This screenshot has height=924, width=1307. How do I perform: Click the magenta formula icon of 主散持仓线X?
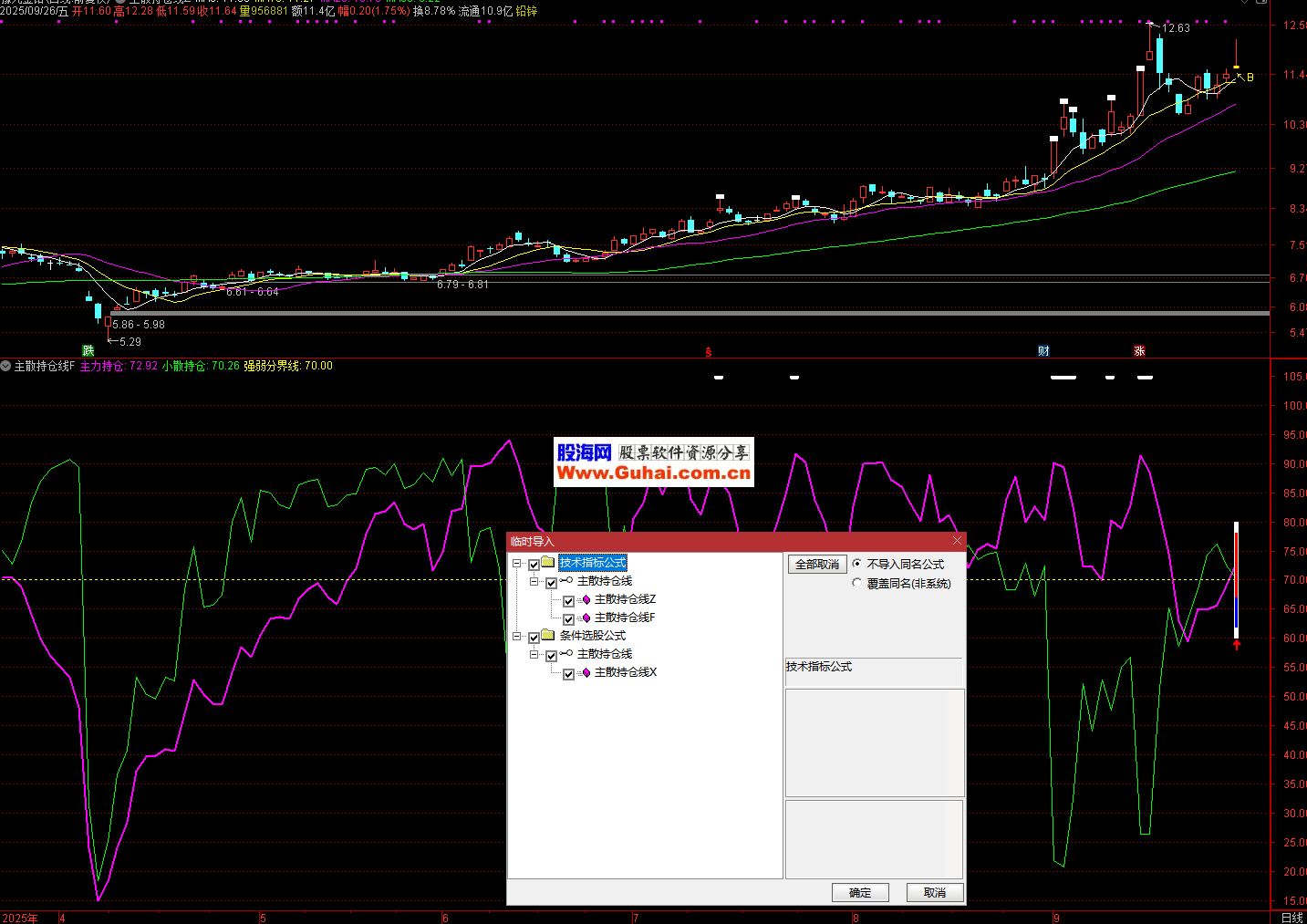pyautogui.click(x=586, y=672)
